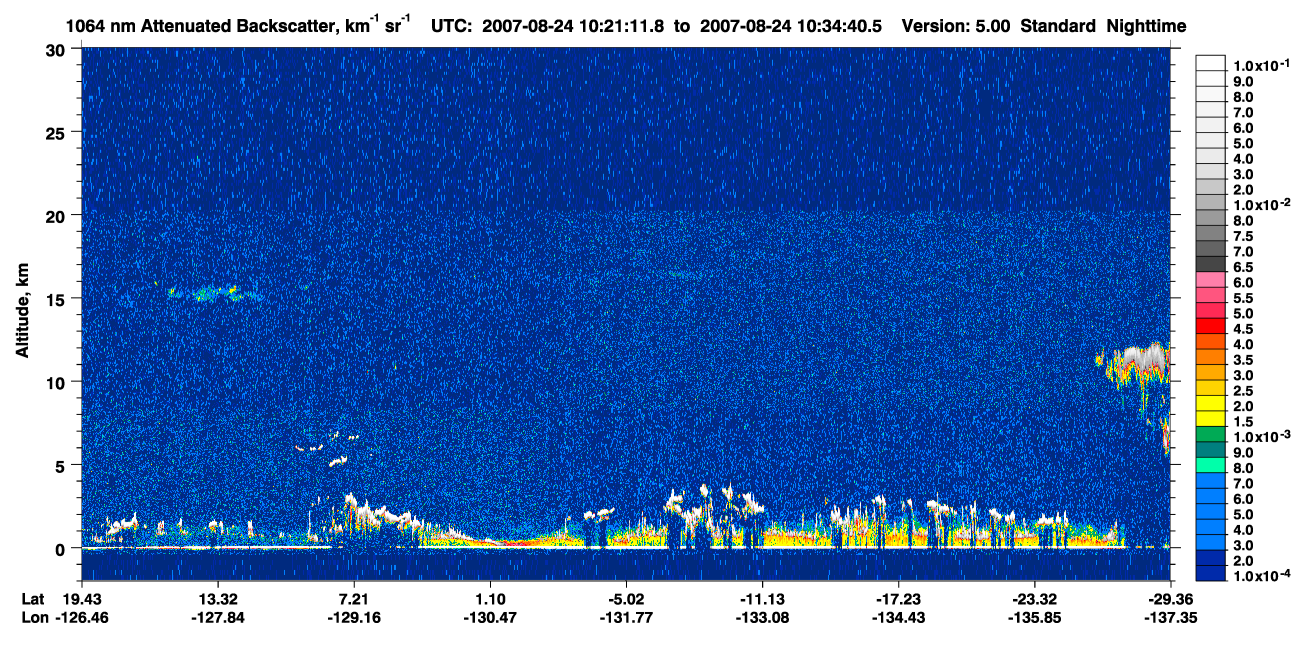The image size is (1300, 667).
Task: Click the colorbar label '7.5'
Action: point(1243,236)
